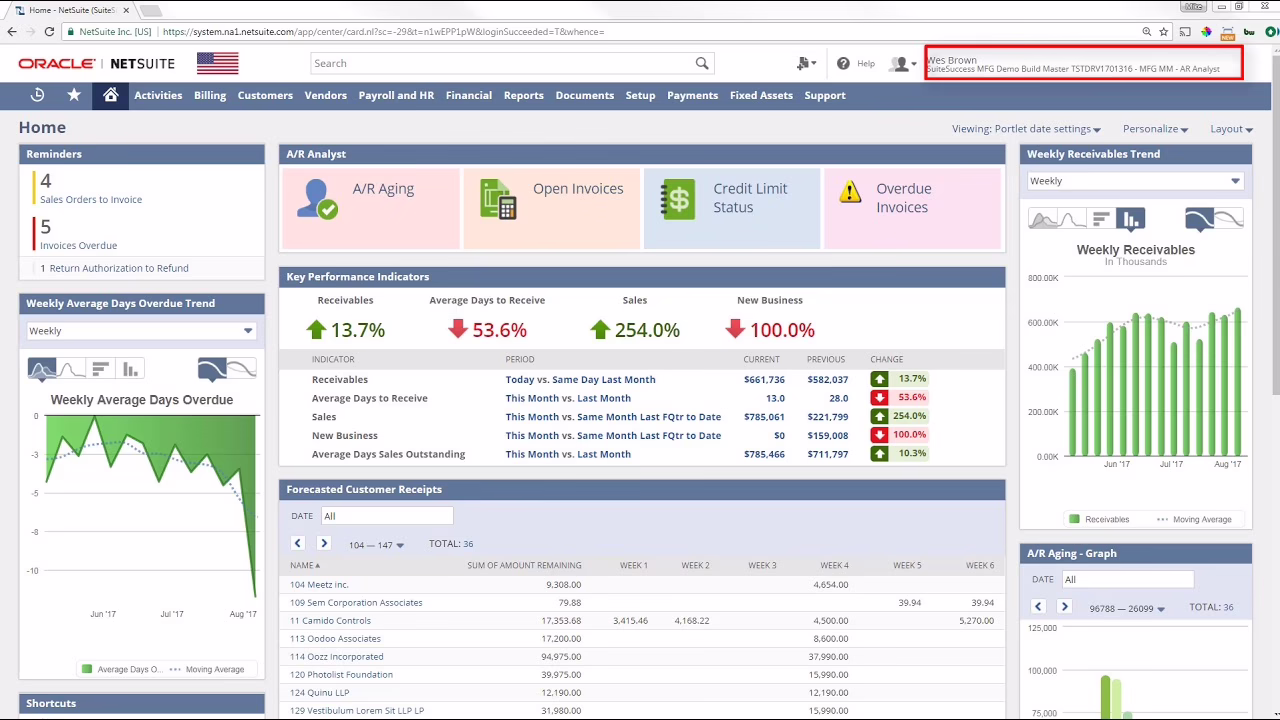This screenshot has height=720, width=1280.
Task: Click the Date field in Forecasted Customer Receipts
Action: [x=387, y=516]
